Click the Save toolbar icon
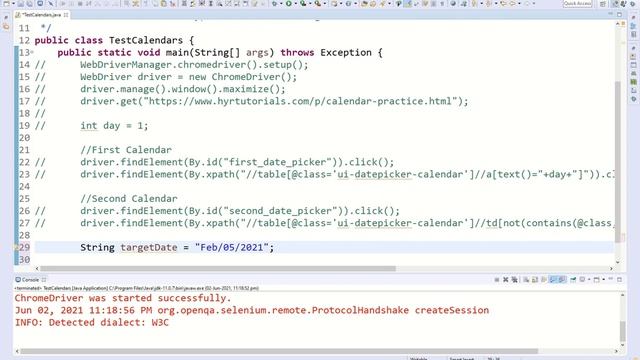The height and width of the screenshot is (360, 640). pyautogui.click(x=20, y=4)
